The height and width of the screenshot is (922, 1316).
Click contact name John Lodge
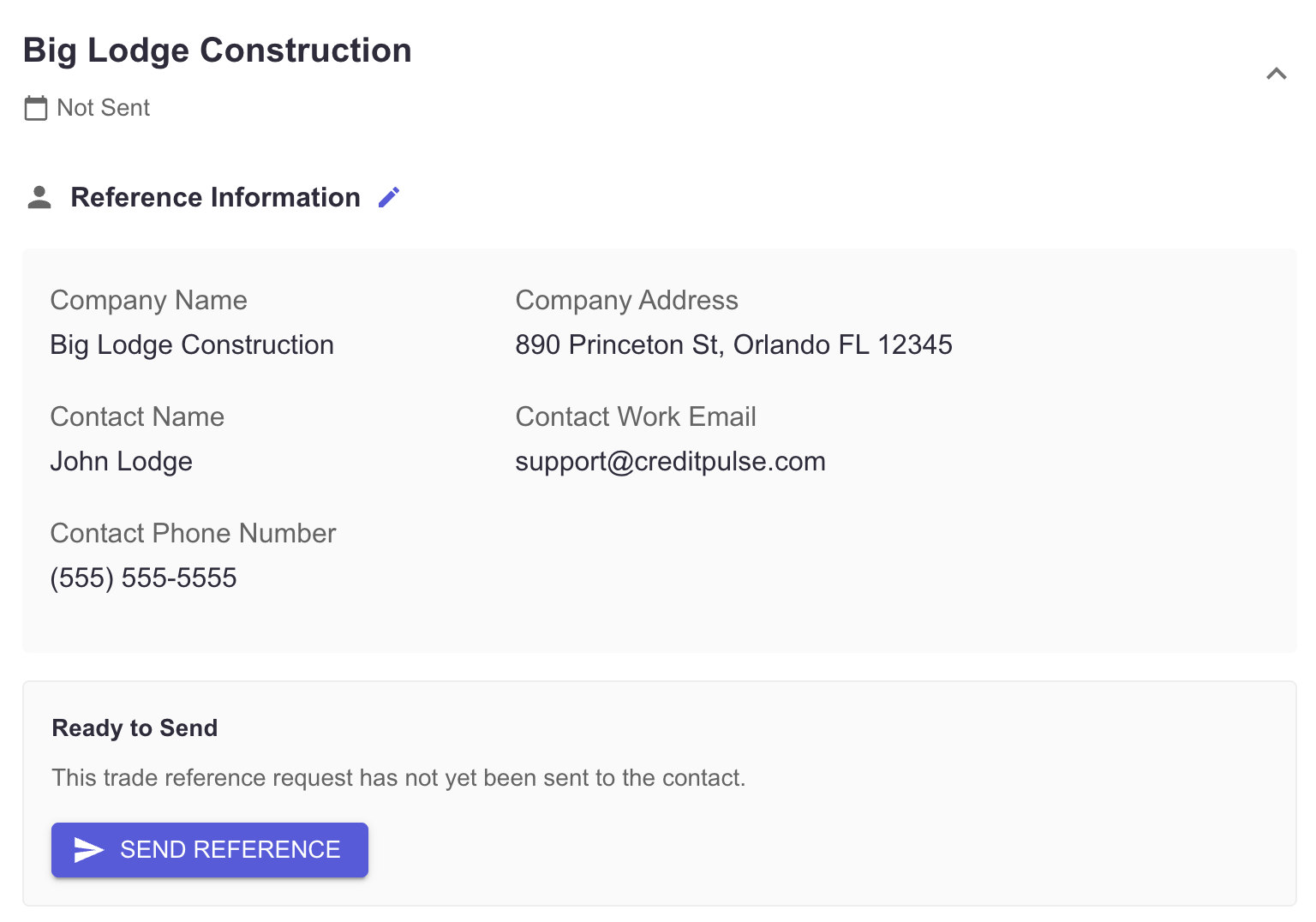[x=122, y=461]
